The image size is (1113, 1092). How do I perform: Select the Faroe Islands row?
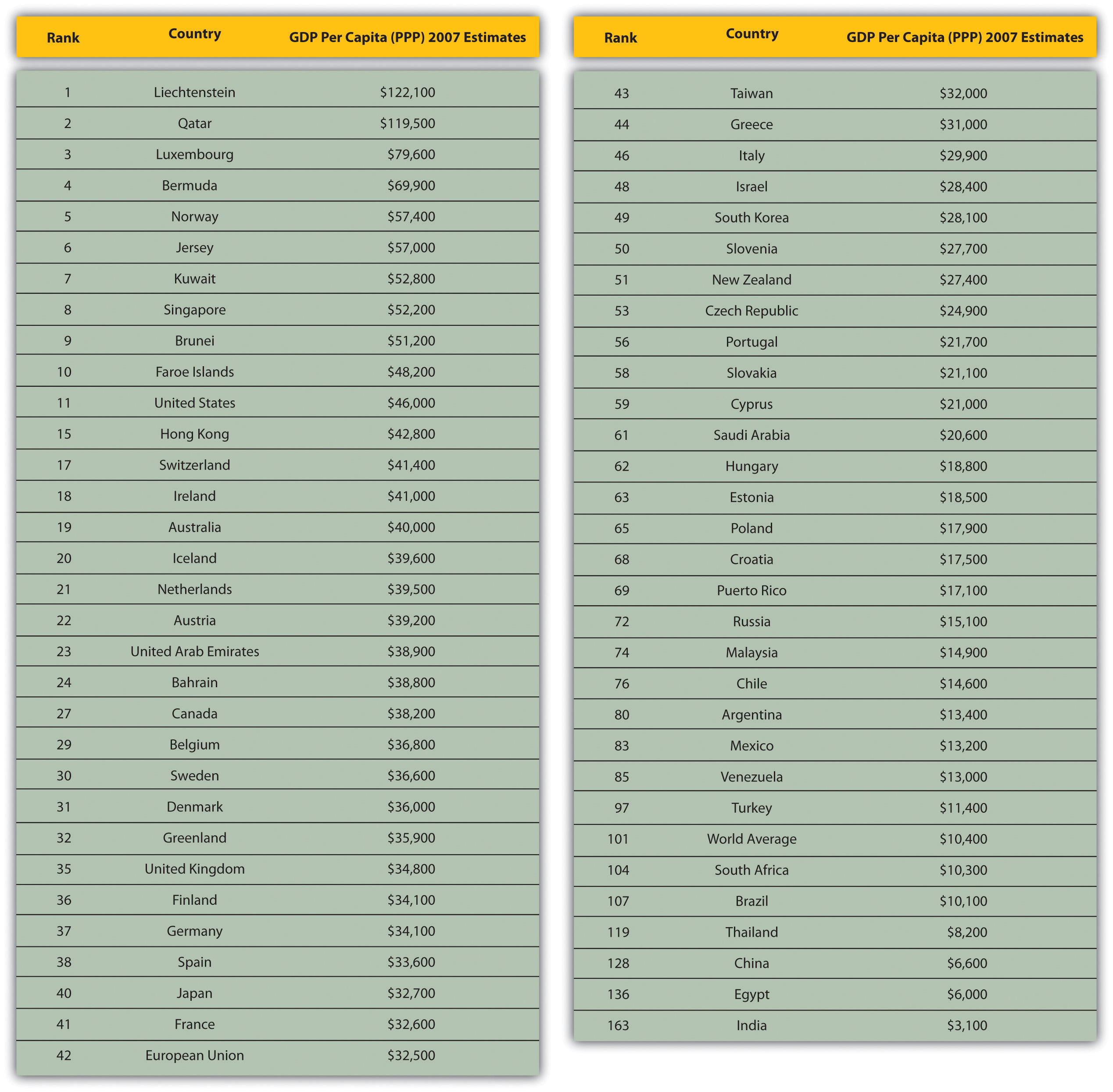point(278,371)
